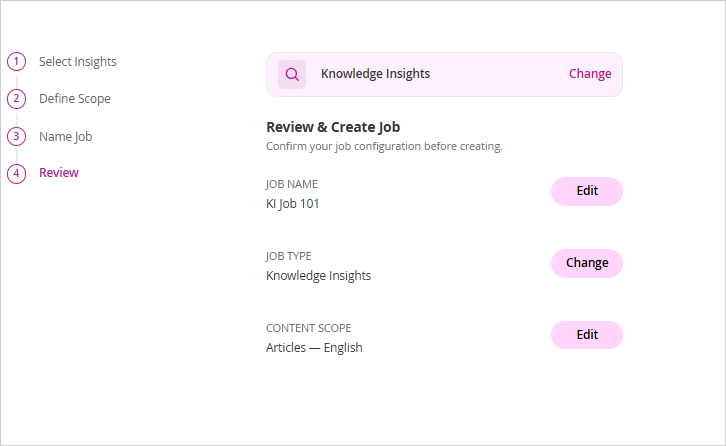Click the CONTENT SCOPE label
Screen dimensions: 726x446
click(x=308, y=328)
